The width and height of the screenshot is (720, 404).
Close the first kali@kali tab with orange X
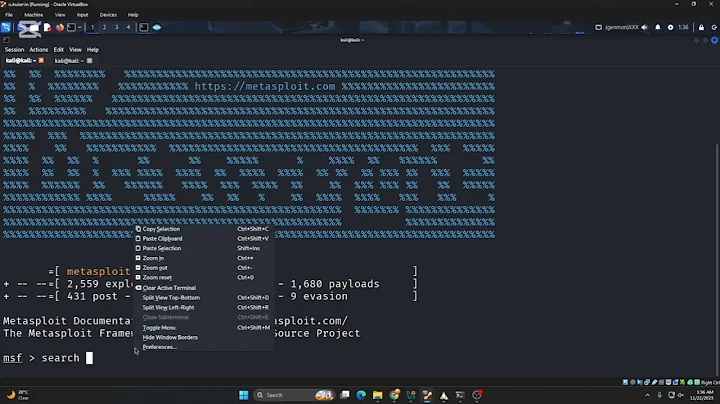(x=41, y=61)
